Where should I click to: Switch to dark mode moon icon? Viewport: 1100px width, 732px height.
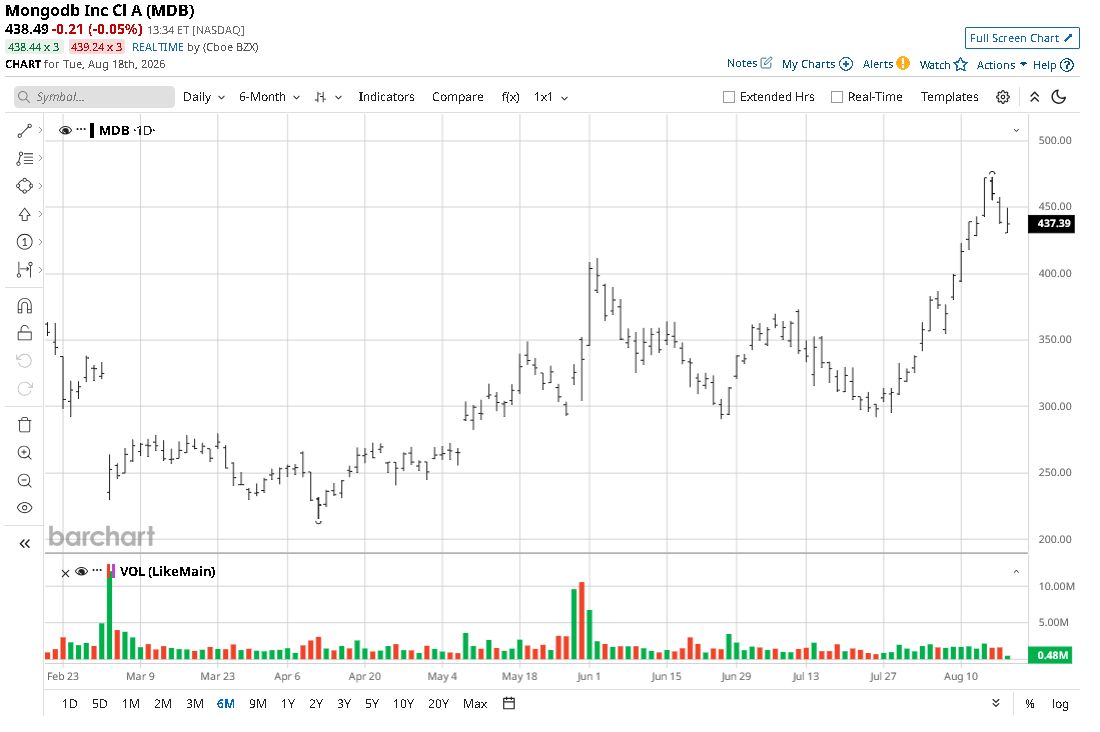[x=1059, y=97]
